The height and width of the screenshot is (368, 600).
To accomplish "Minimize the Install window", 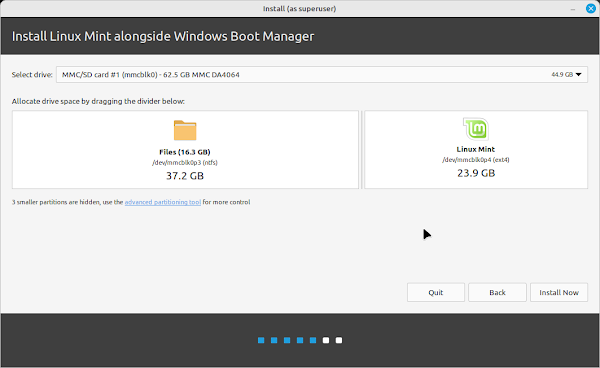I will pyautogui.click(x=573, y=9).
